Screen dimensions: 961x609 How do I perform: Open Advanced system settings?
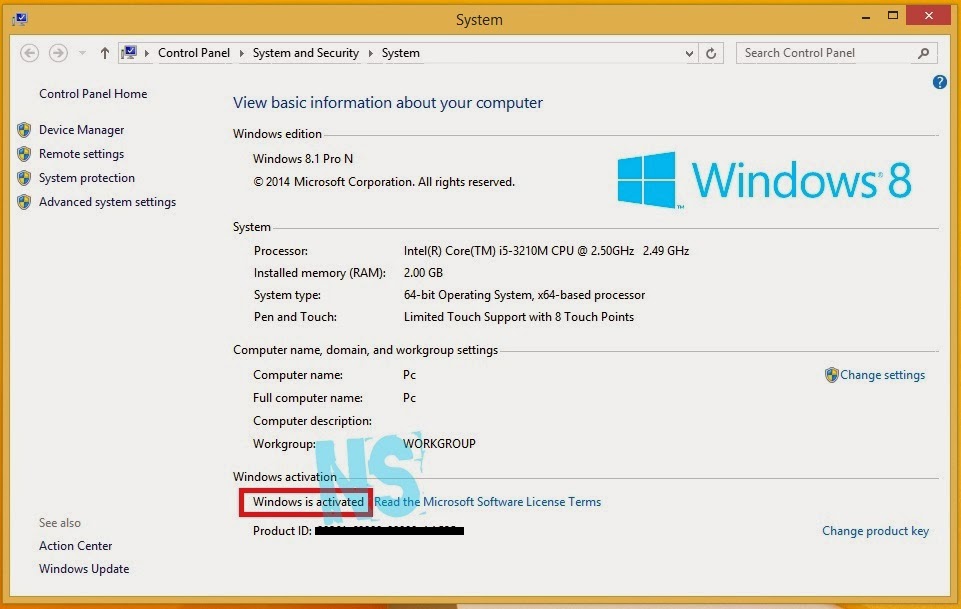(107, 202)
